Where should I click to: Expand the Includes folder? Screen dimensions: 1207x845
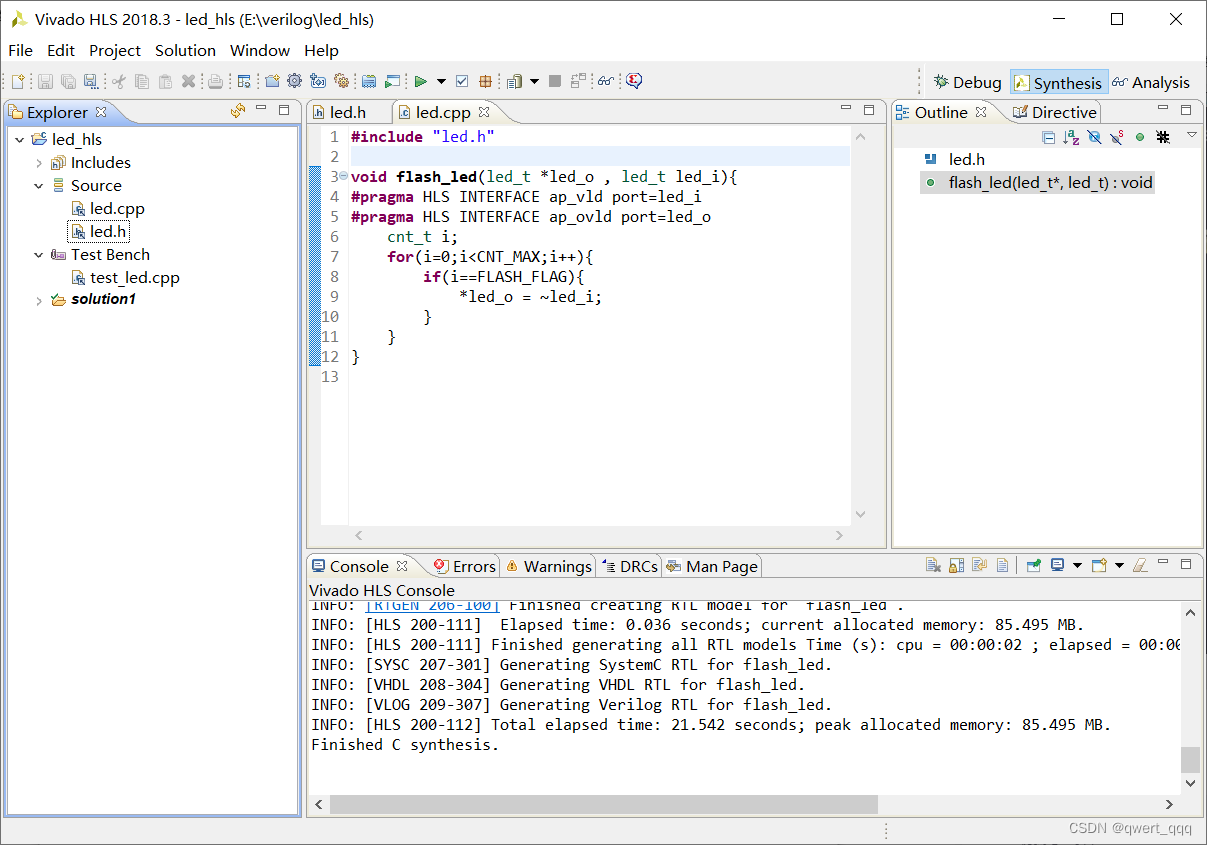tap(39, 163)
